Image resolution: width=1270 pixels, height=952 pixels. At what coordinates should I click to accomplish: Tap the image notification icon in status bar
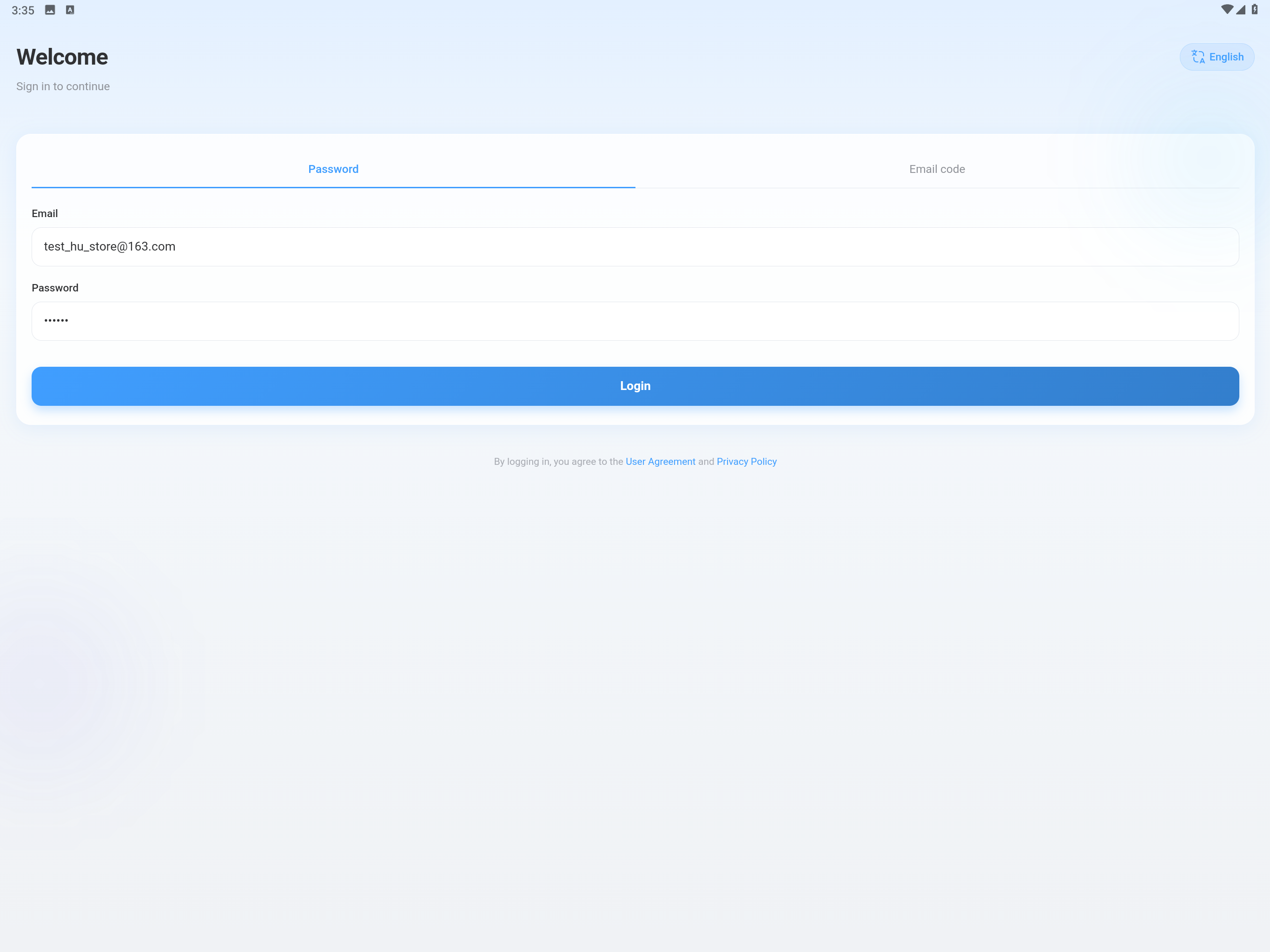click(50, 10)
